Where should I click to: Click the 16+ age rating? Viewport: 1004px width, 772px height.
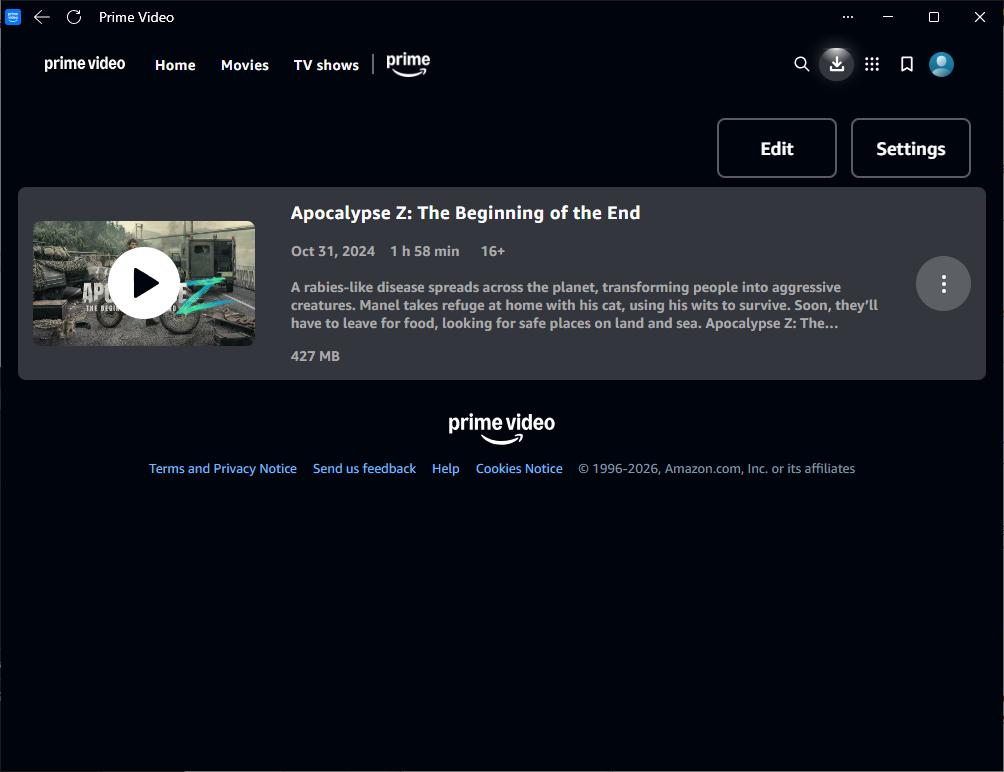pyautogui.click(x=493, y=251)
